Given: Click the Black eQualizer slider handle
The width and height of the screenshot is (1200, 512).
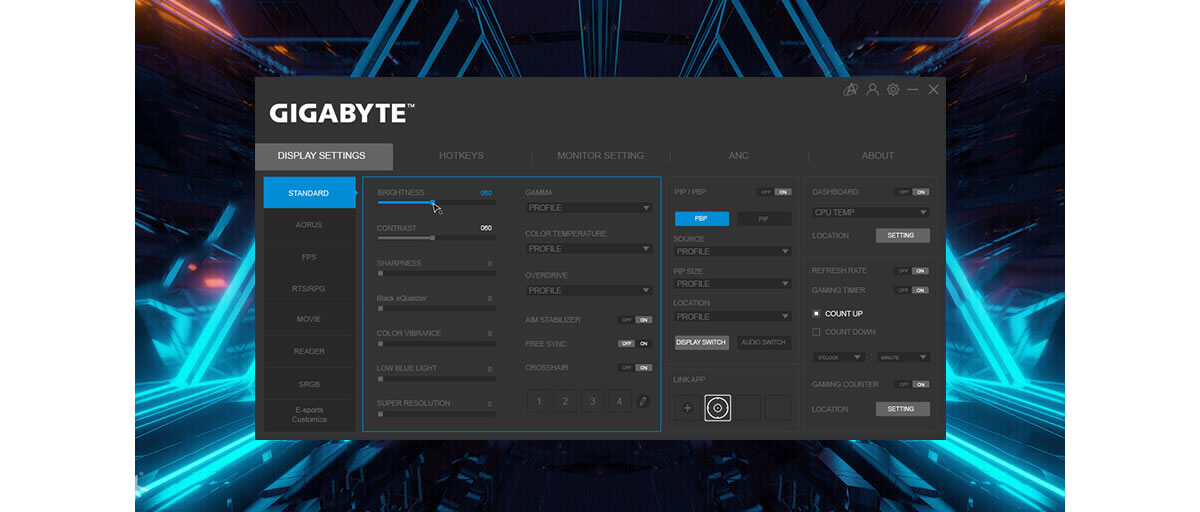Looking at the screenshot, I should (x=380, y=308).
